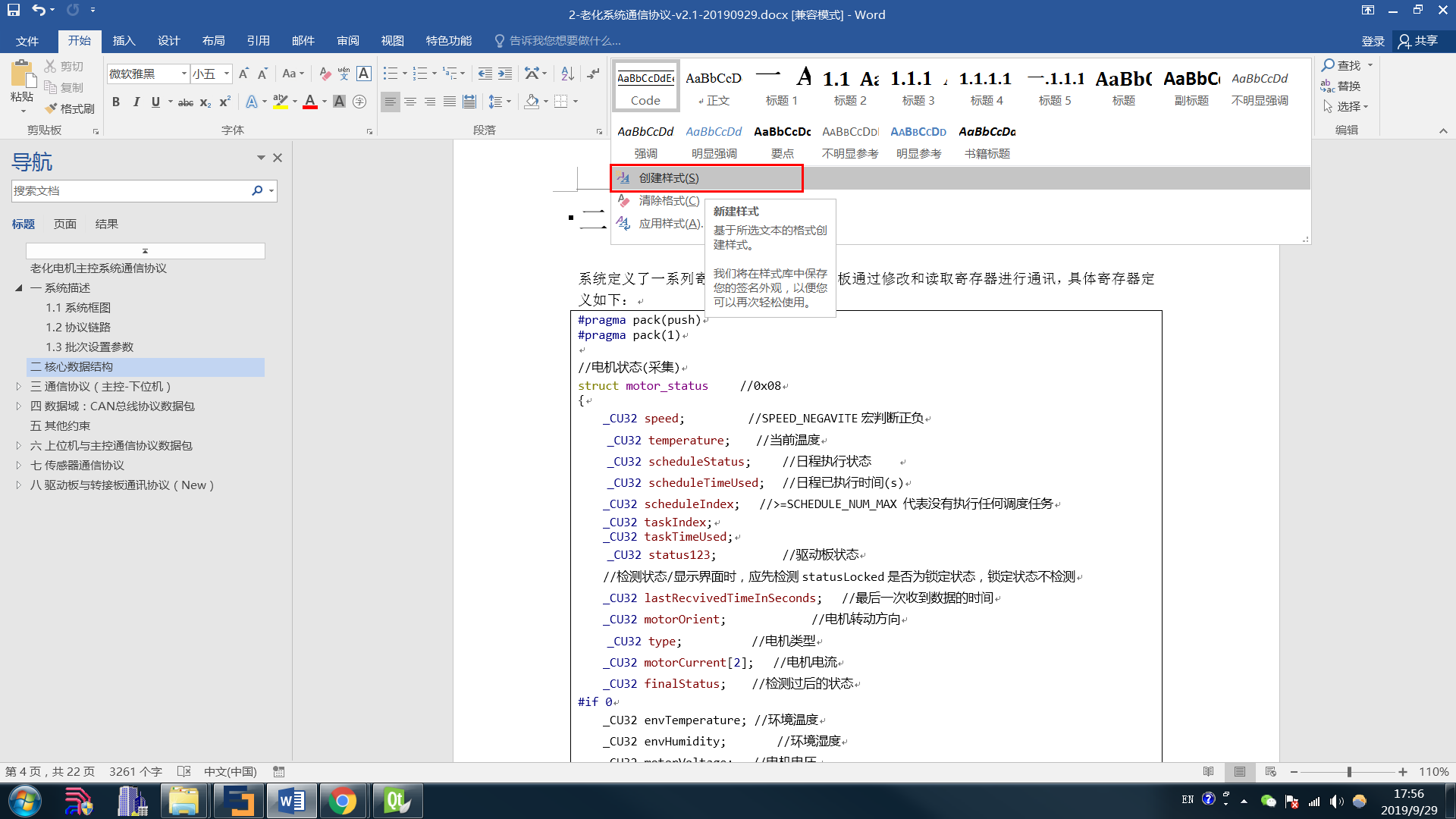Image resolution: width=1456 pixels, height=819 pixels.
Task: Click the clear all formatting eraser icon
Action: point(325,74)
